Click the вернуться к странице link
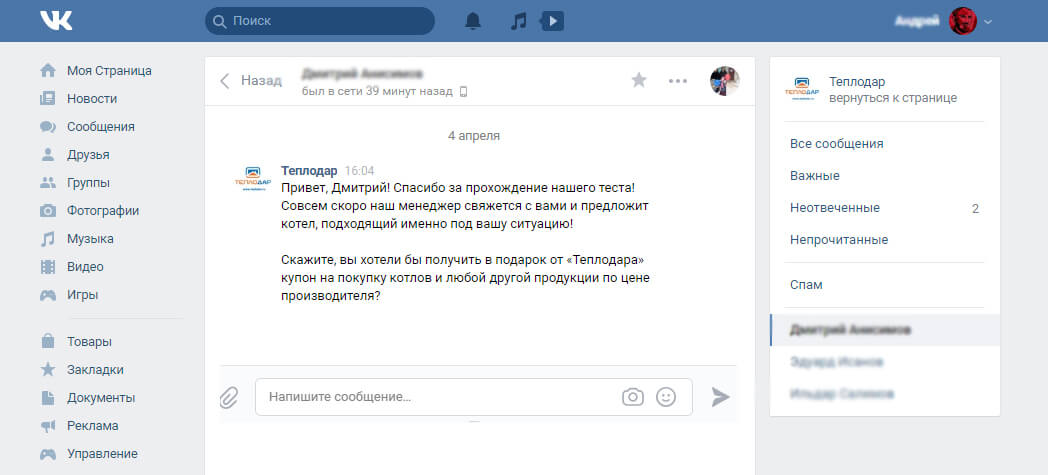The image size is (1048, 475). [x=893, y=98]
